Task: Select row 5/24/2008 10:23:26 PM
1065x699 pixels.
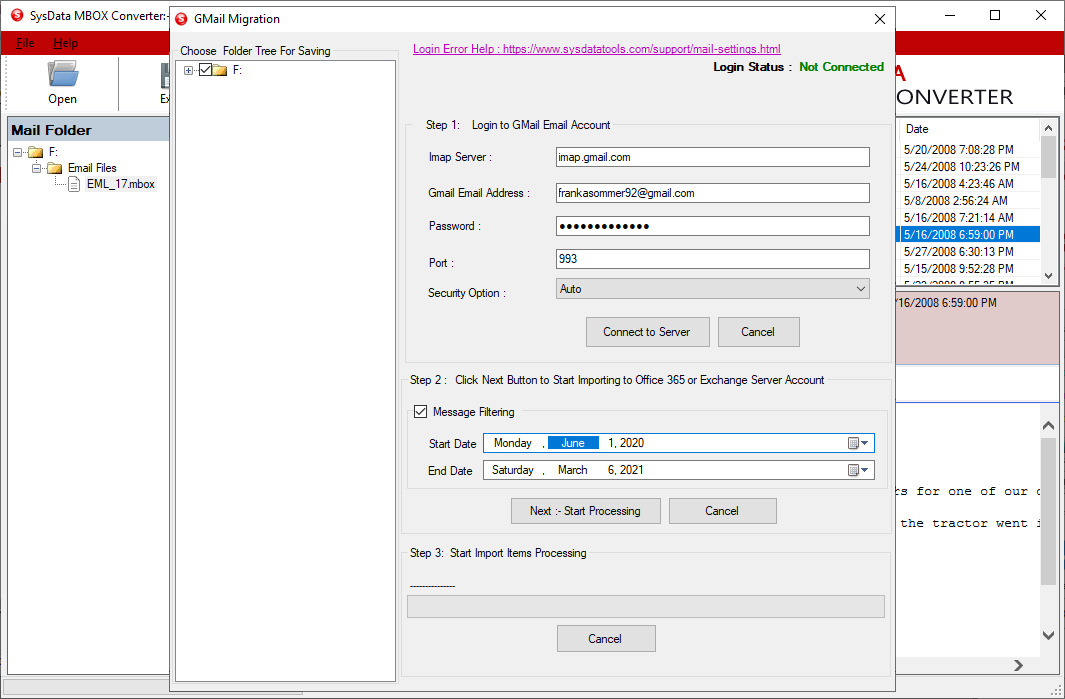Action: click(x=970, y=166)
